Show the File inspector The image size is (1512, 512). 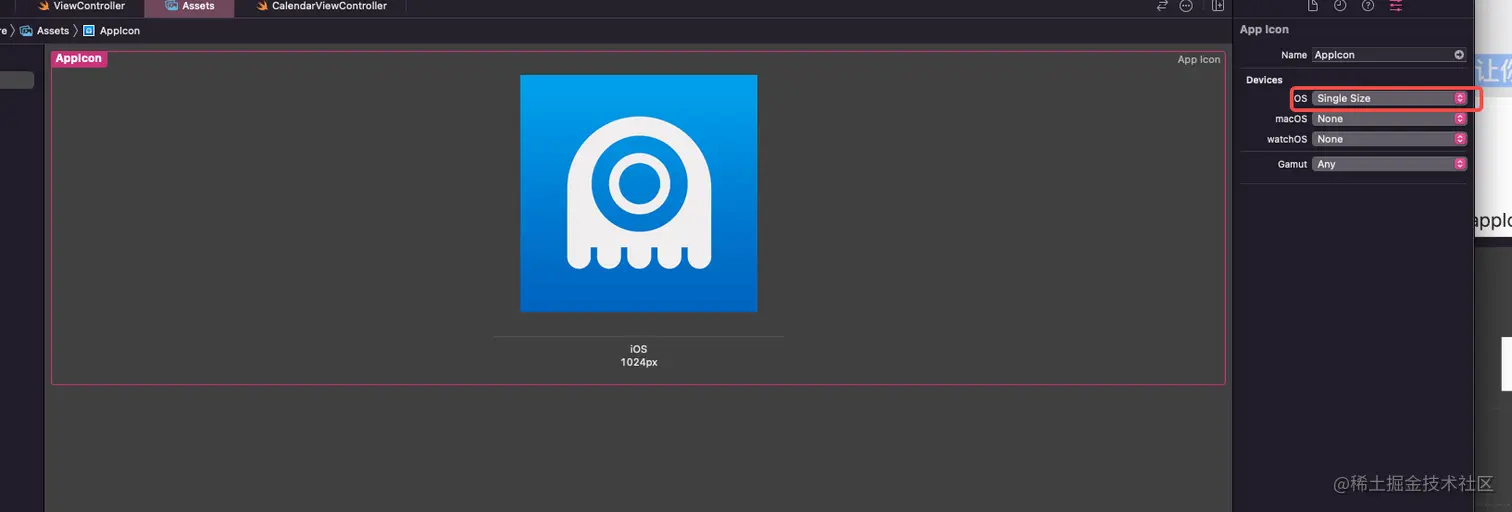pyautogui.click(x=1313, y=6)
